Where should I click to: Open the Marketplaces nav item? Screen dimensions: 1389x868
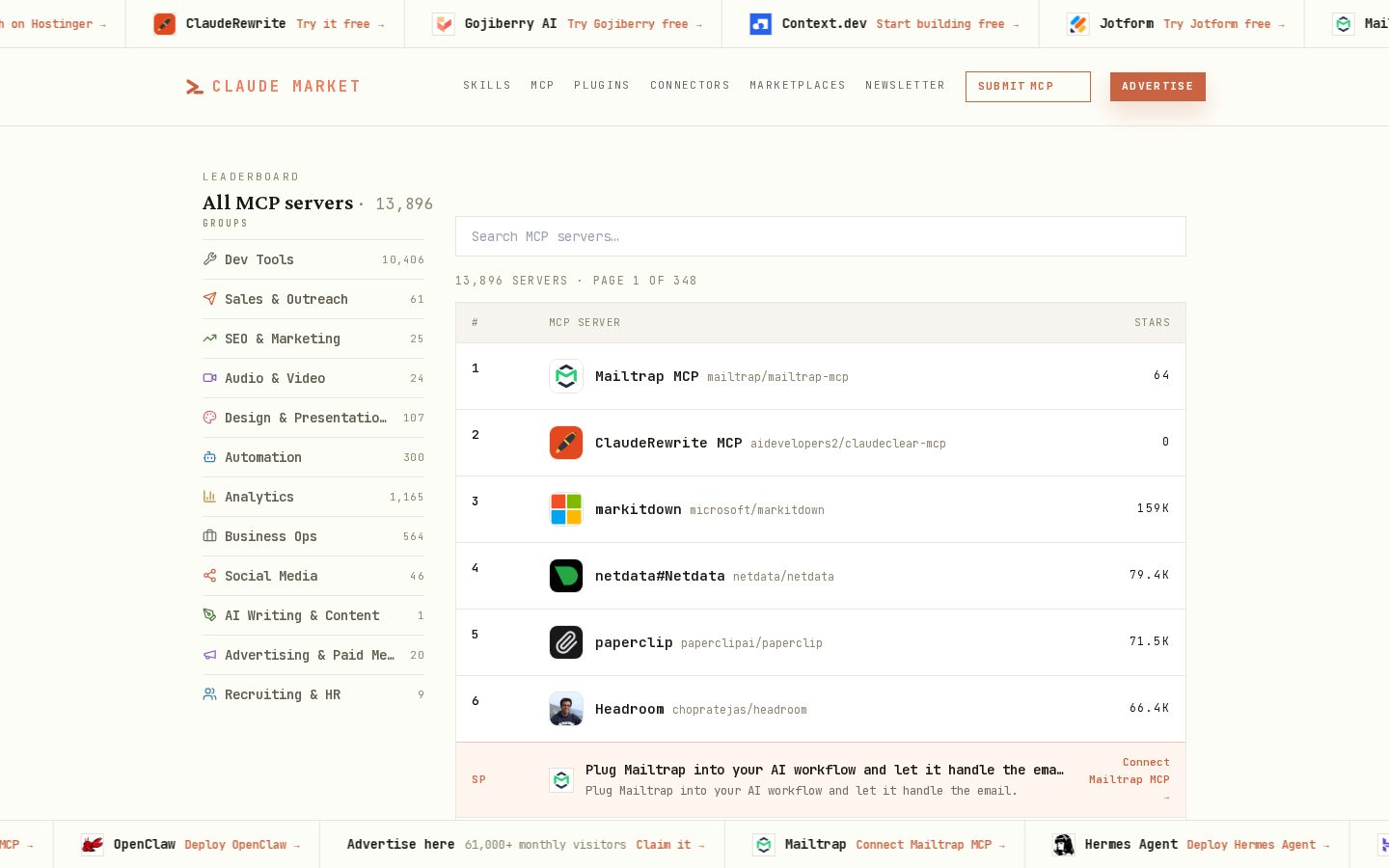(798, 86)
